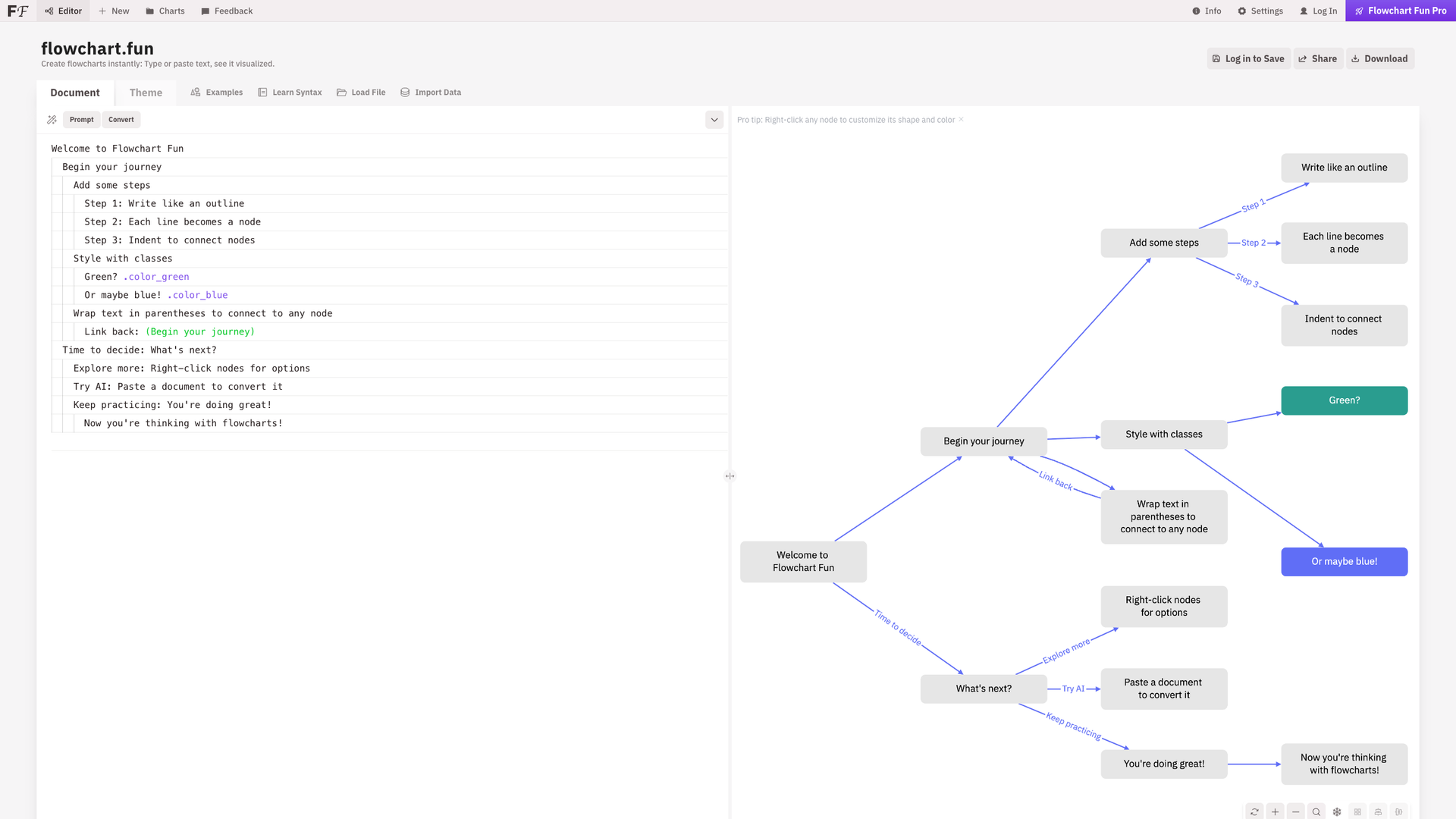Dismiss the Pro tip notice
The width and height of the screenshot is (1456, 819).
point(960,119)
